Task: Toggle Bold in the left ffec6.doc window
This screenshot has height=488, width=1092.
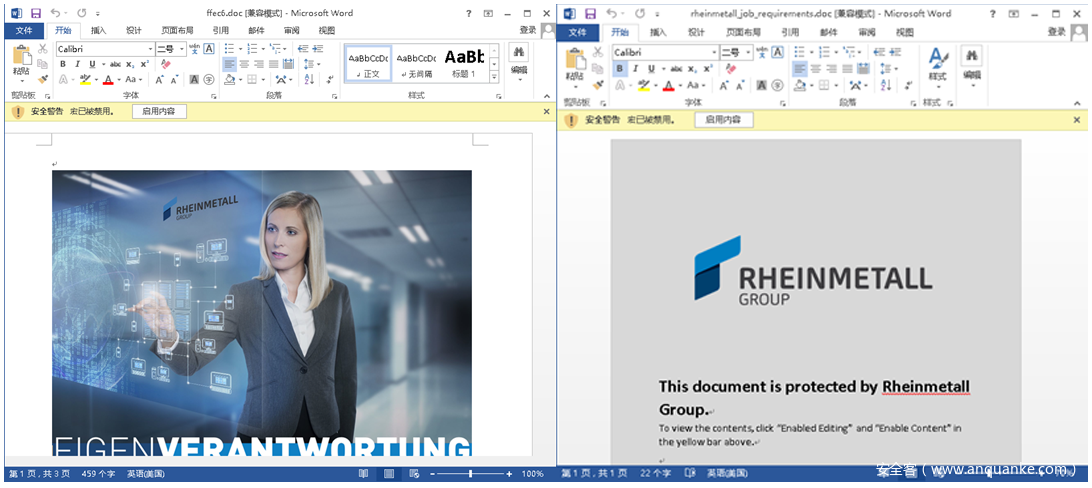Action: point(63,64)
